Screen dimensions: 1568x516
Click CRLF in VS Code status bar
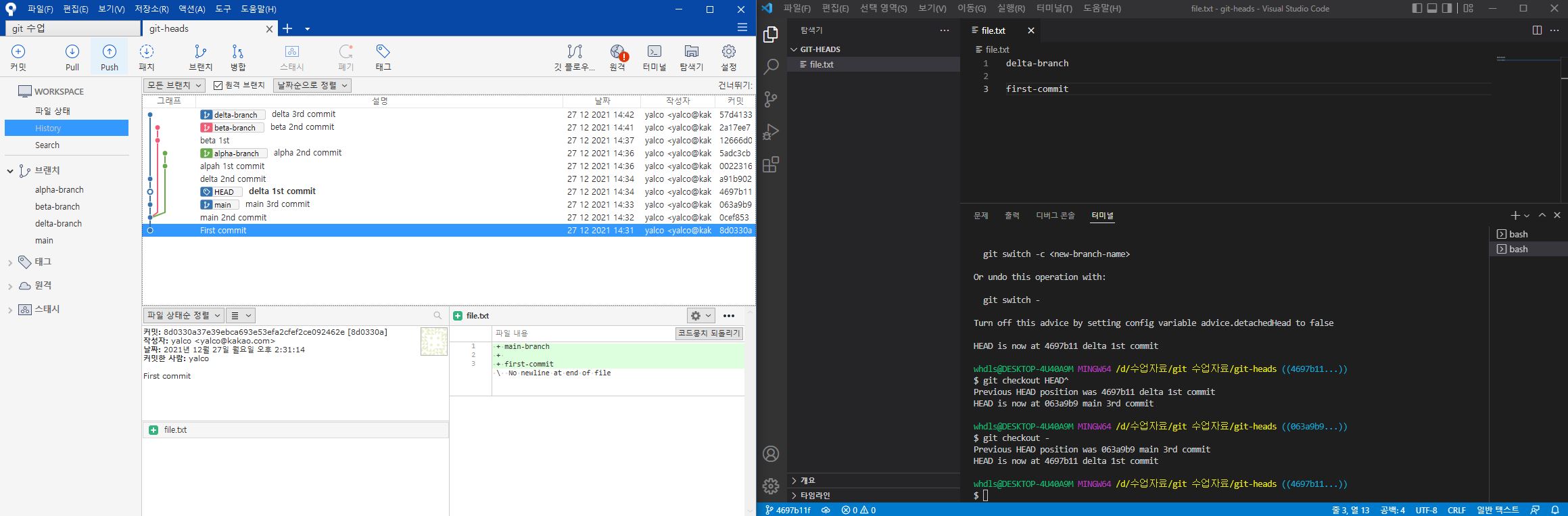1456,510
